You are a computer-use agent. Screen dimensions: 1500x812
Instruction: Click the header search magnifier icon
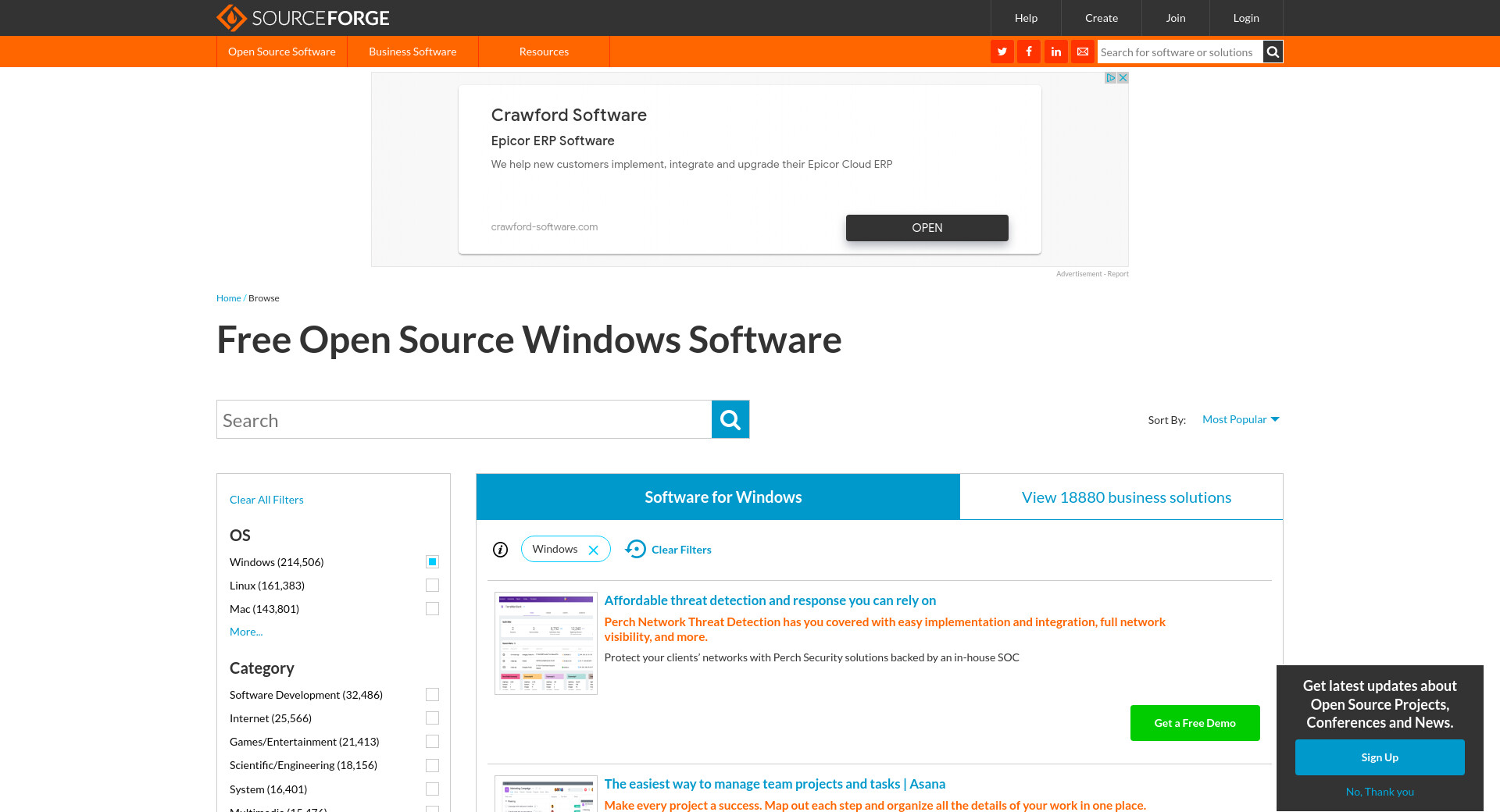click(1273, 52)
